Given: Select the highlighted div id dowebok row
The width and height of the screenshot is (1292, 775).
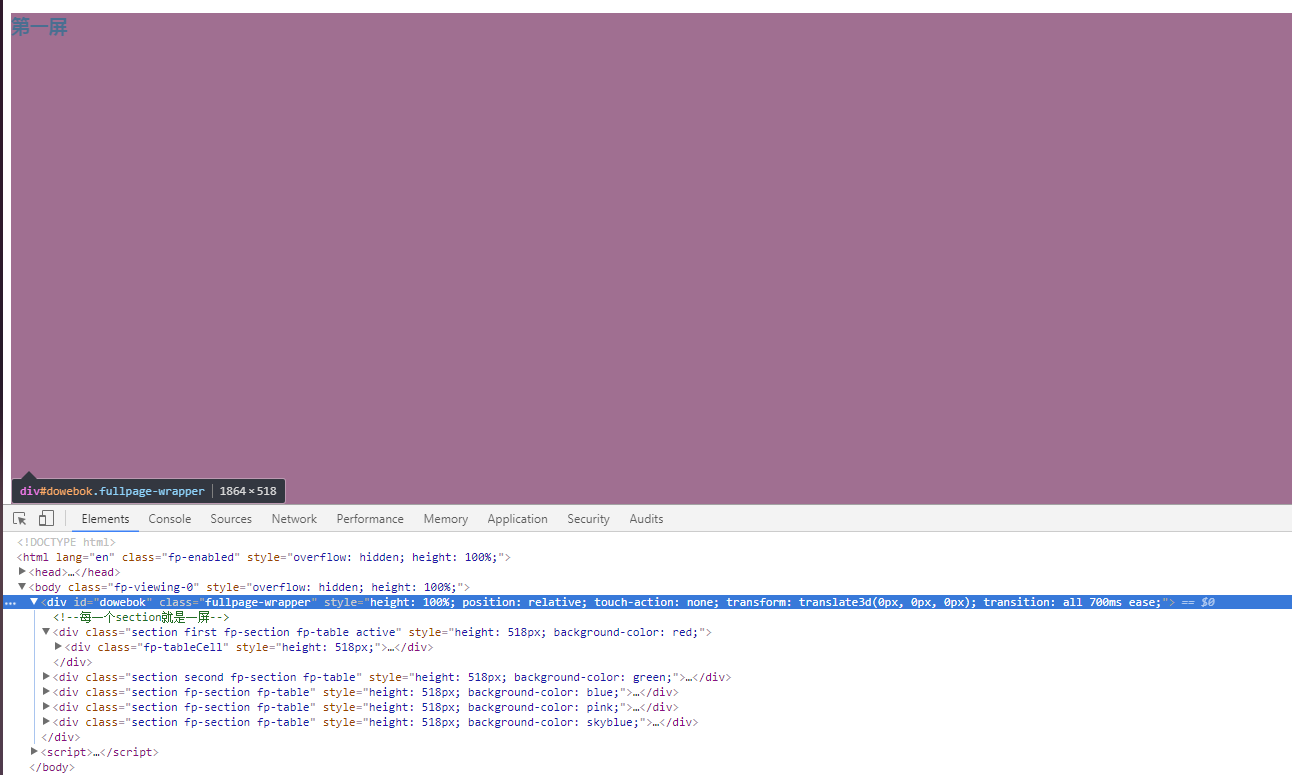Looking at the screenshot, I should click(x=646, y=602).
